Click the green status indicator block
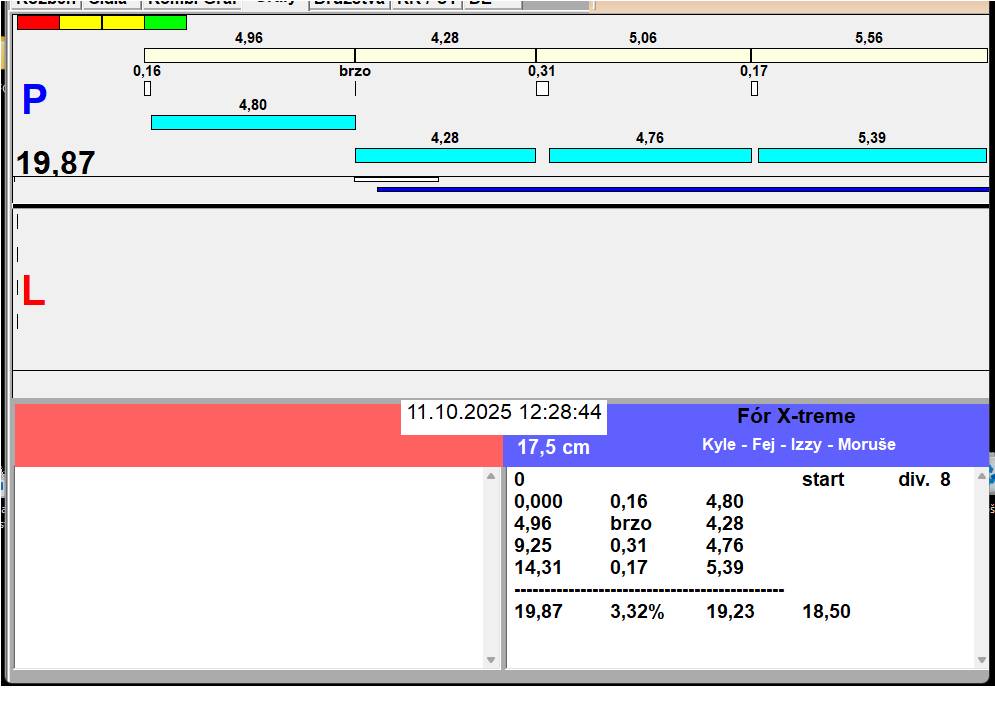Image resolution: width=995 pixels, height=716 pixels. tap(165, 22)
